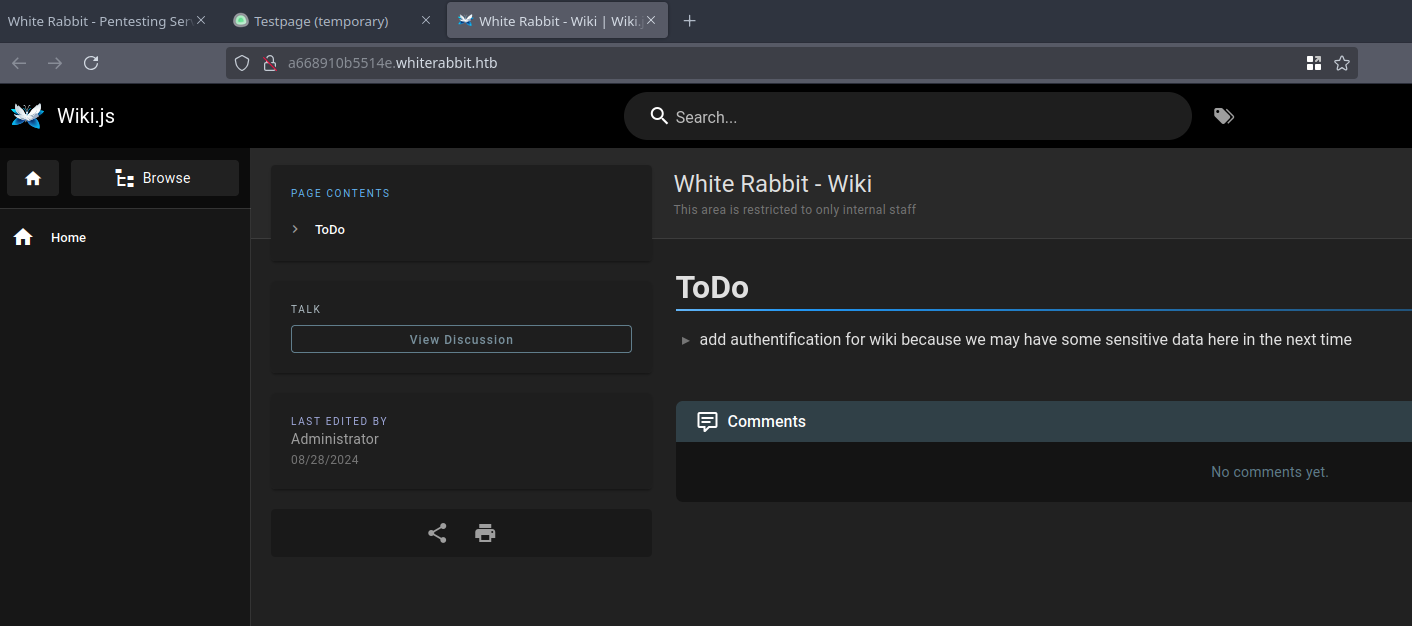Focus the wiki Search field
Screen dimensions: 1412x626
coord(920,117)
